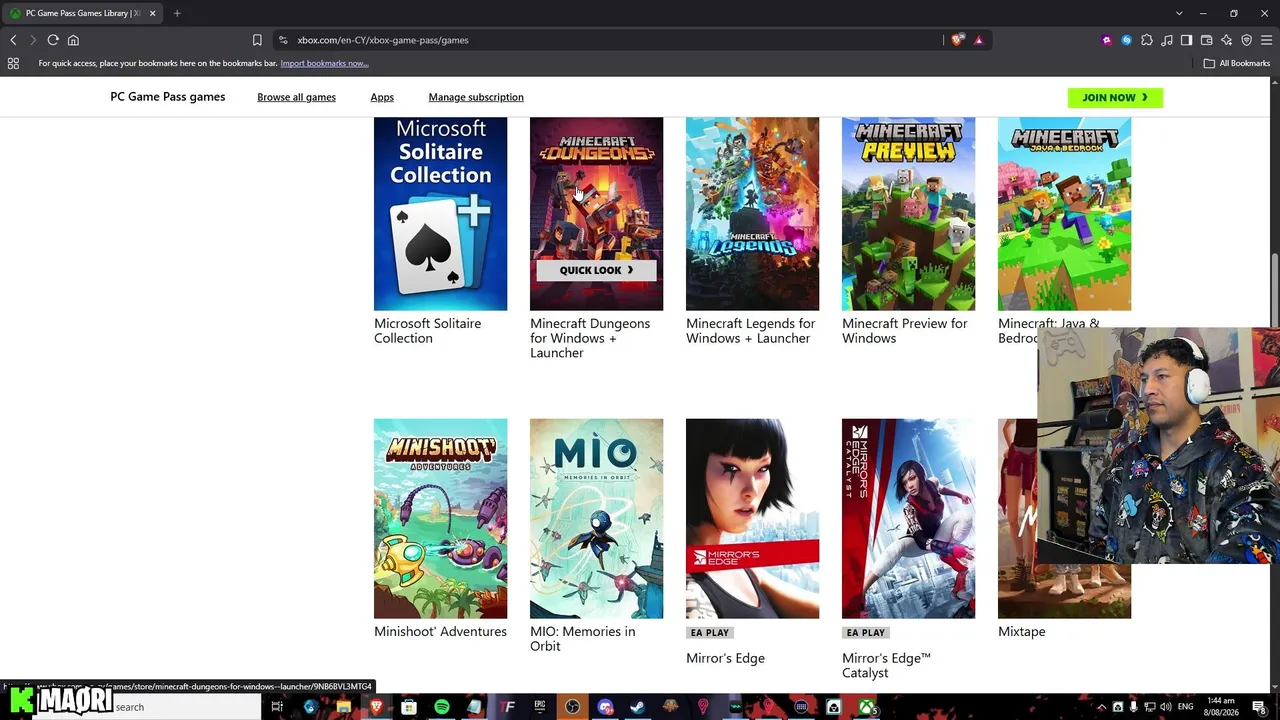Reload the Xbox Game Pass page
1280x720 pixels.
53,40
